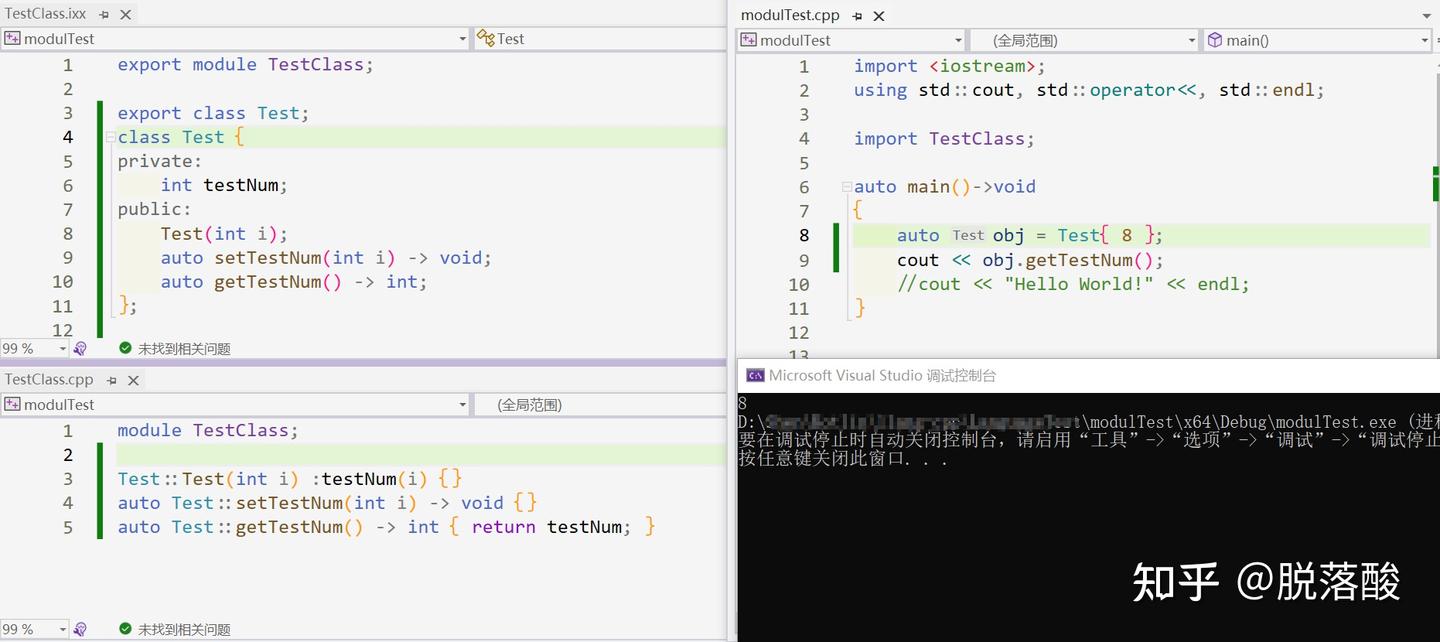The image size is (1440, 642).
Task: Click 'cout << obj.getTestNum();' line
Action: (x=1030, y=261)
